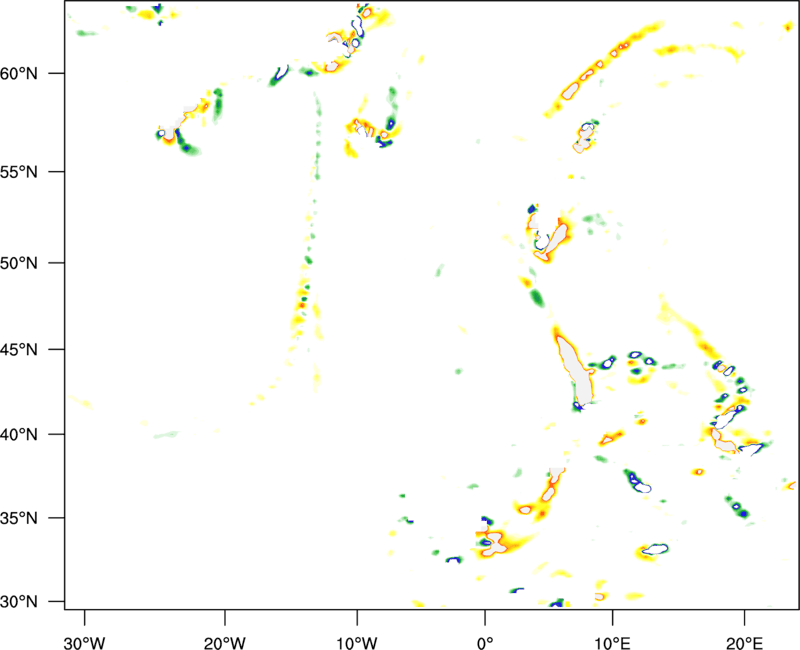
Task: Click the 10°W longitude label
Action: pos(357,643)
